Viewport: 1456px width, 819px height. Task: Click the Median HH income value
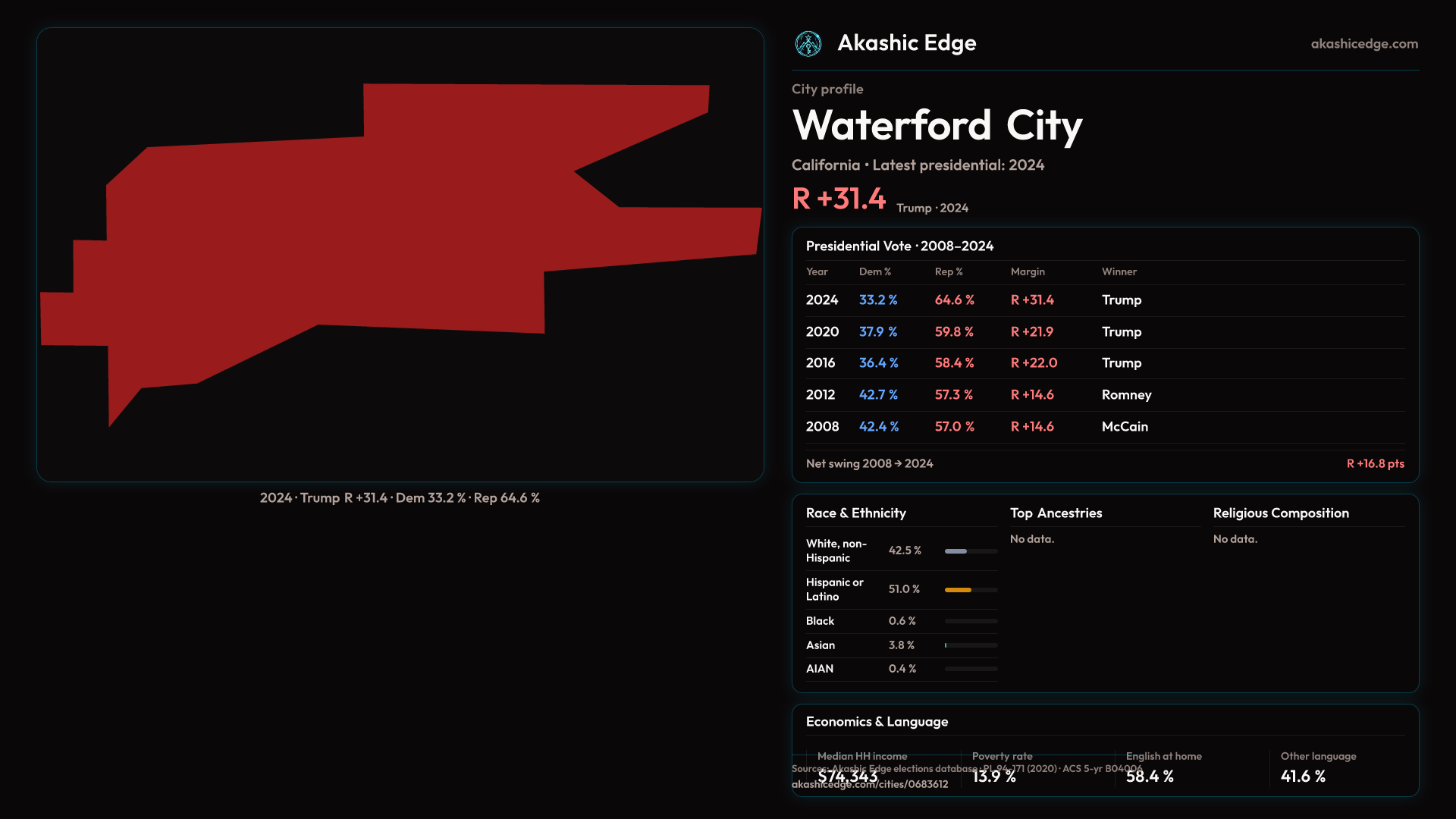pyautogui.click(x=848, y=777)
